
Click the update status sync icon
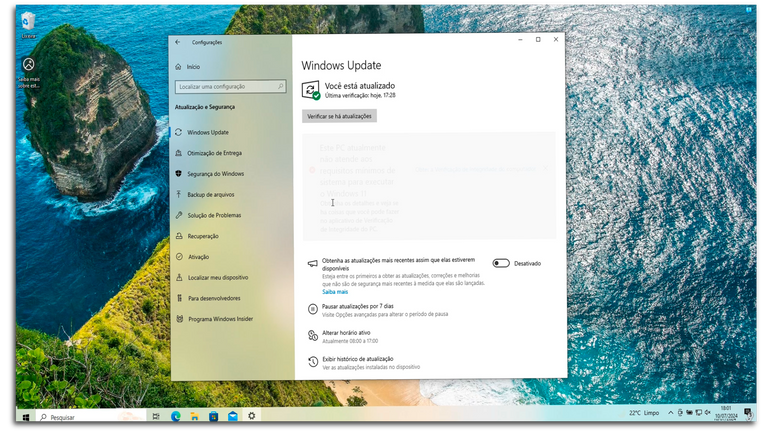pyautogui.click(x=311, y=90)
